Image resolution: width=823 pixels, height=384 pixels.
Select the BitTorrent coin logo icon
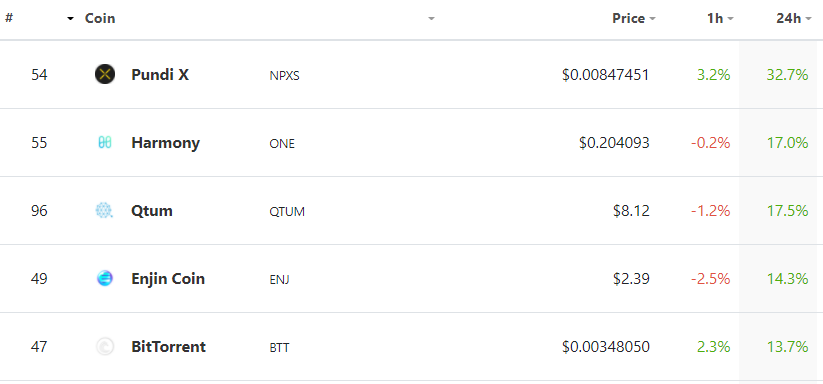(105, 347)
